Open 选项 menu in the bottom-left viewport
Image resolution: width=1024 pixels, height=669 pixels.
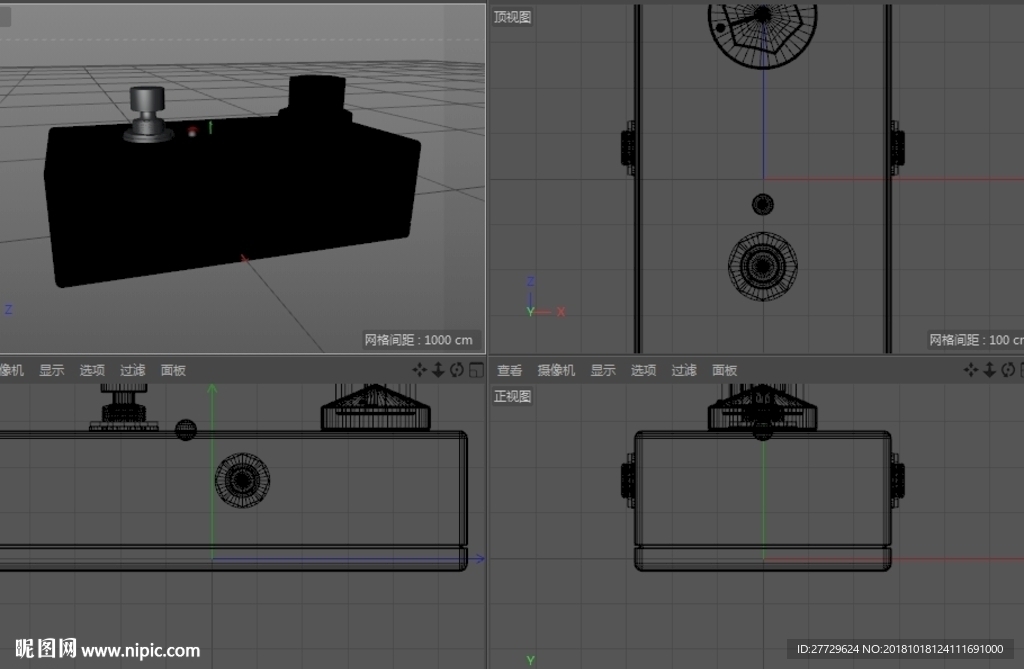coord(92,370)
